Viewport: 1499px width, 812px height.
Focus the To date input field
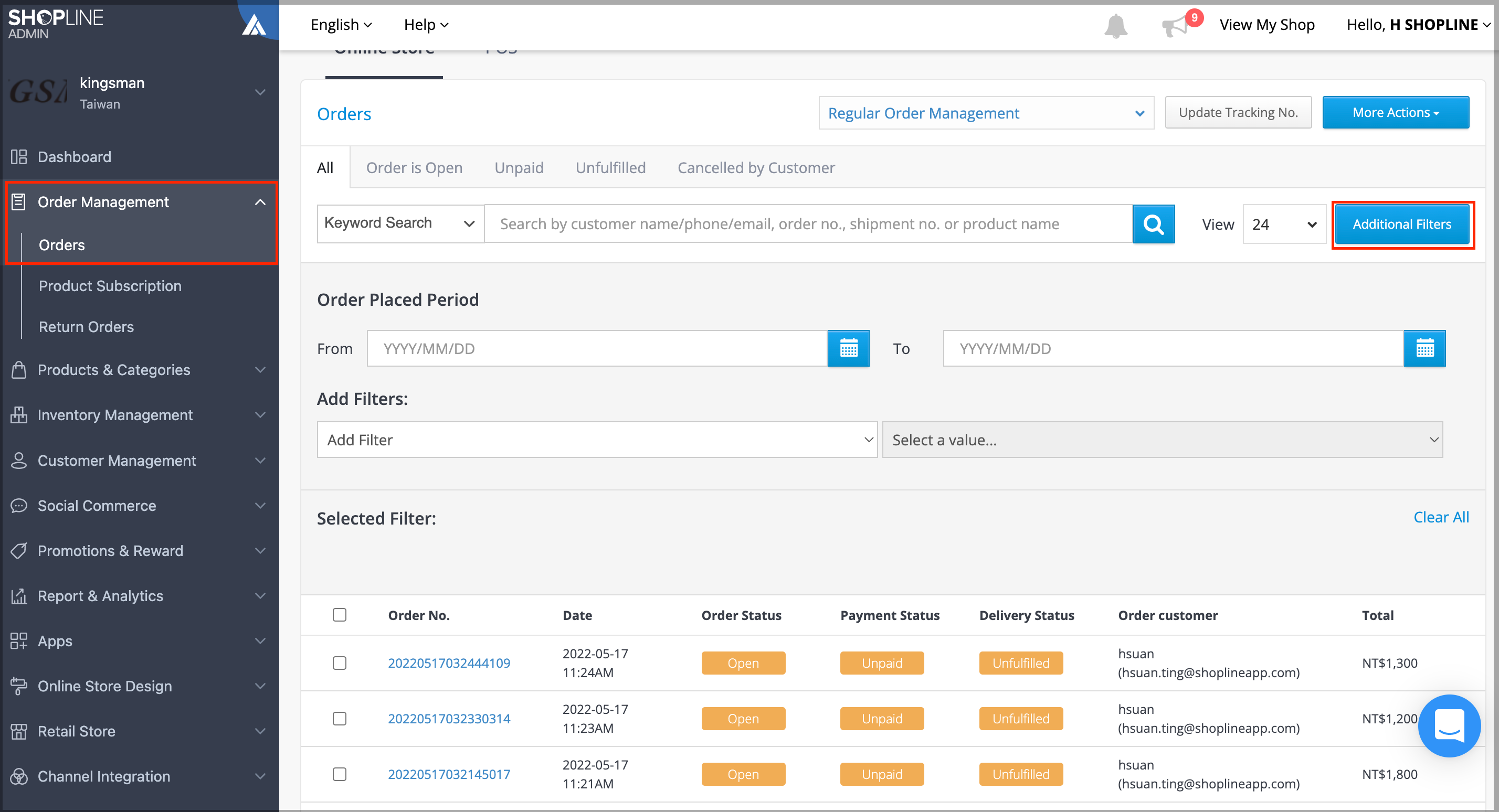pos(1173,348)
